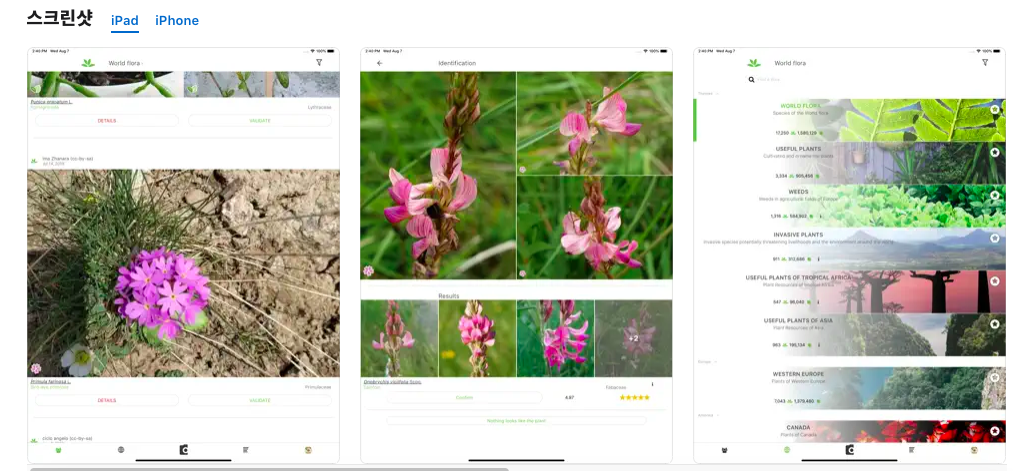Tap the green globe tab icon in the flora list
This screenshot has height=471, width=1018.
787,450
